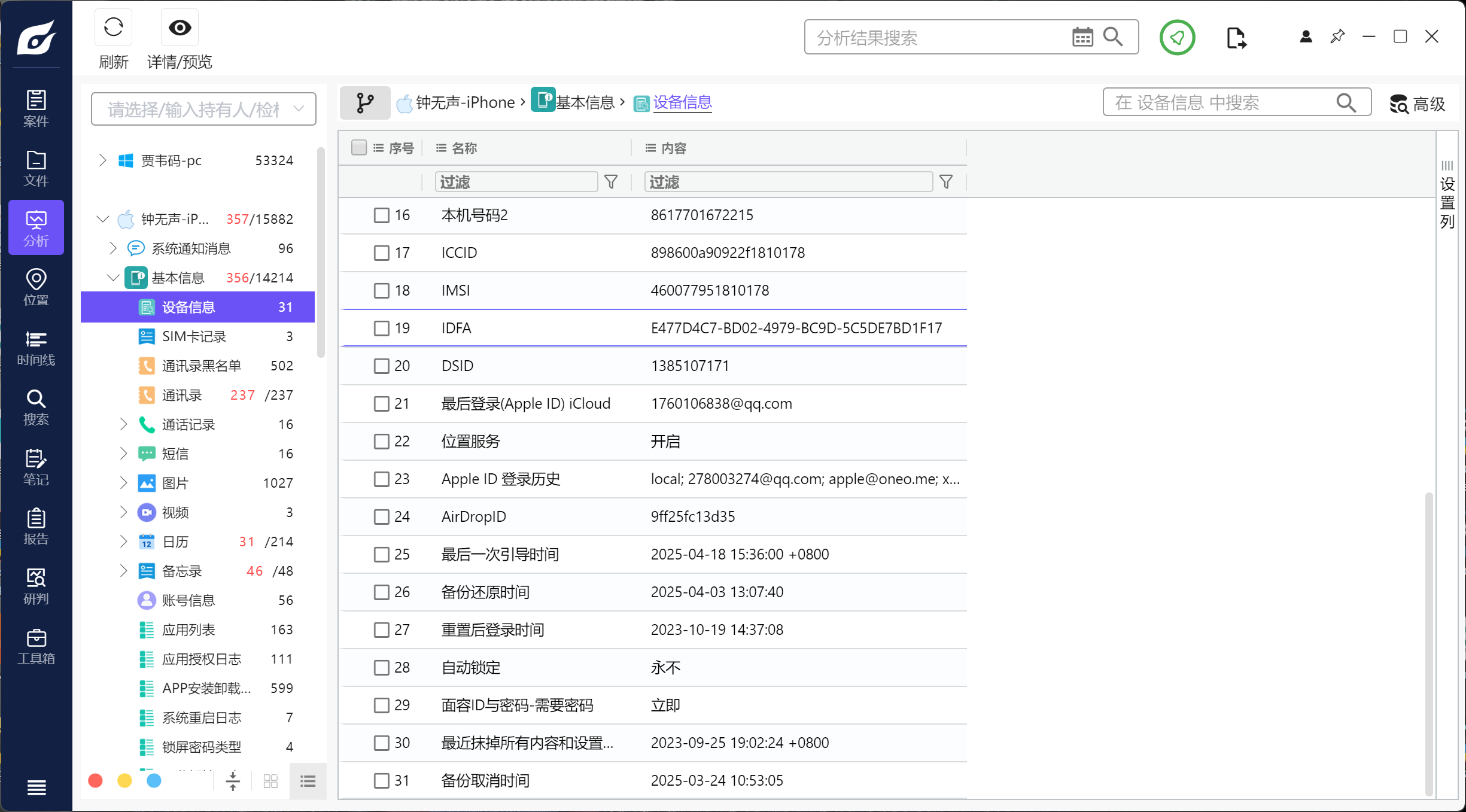
Task: Expand the 贾韦码-pc tree node
Action: pyautogui.click(x=102, y=160)
